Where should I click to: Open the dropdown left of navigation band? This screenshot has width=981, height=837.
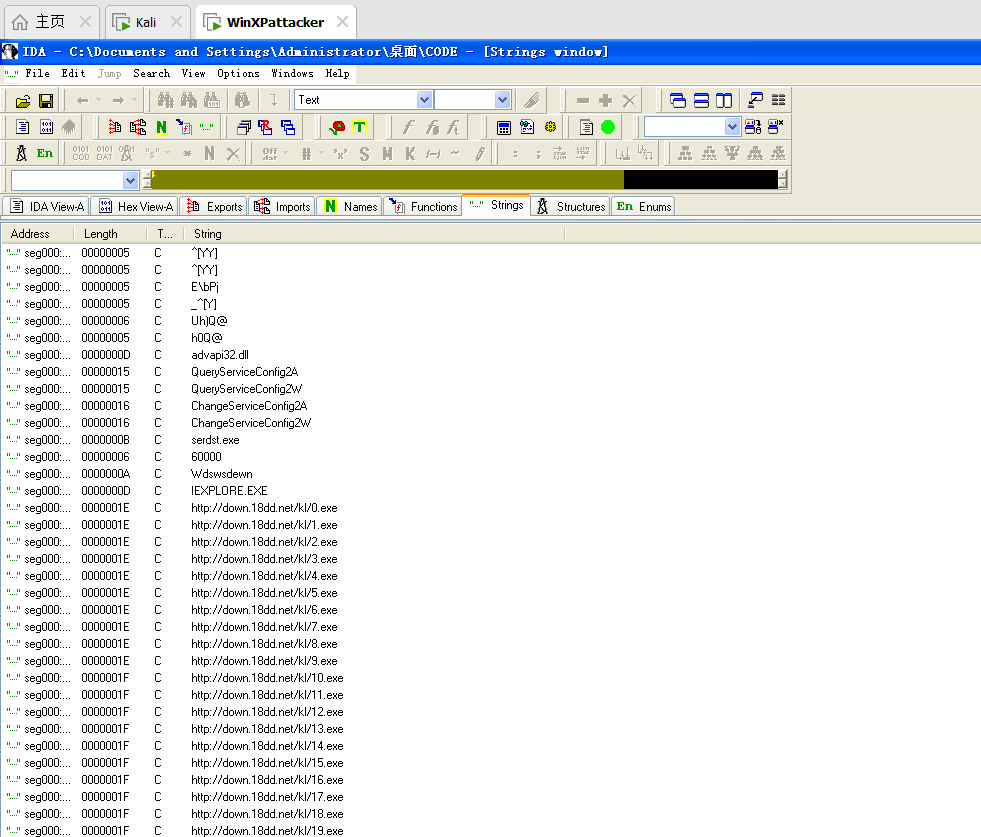pyautogui.click(x=130, y=180)
